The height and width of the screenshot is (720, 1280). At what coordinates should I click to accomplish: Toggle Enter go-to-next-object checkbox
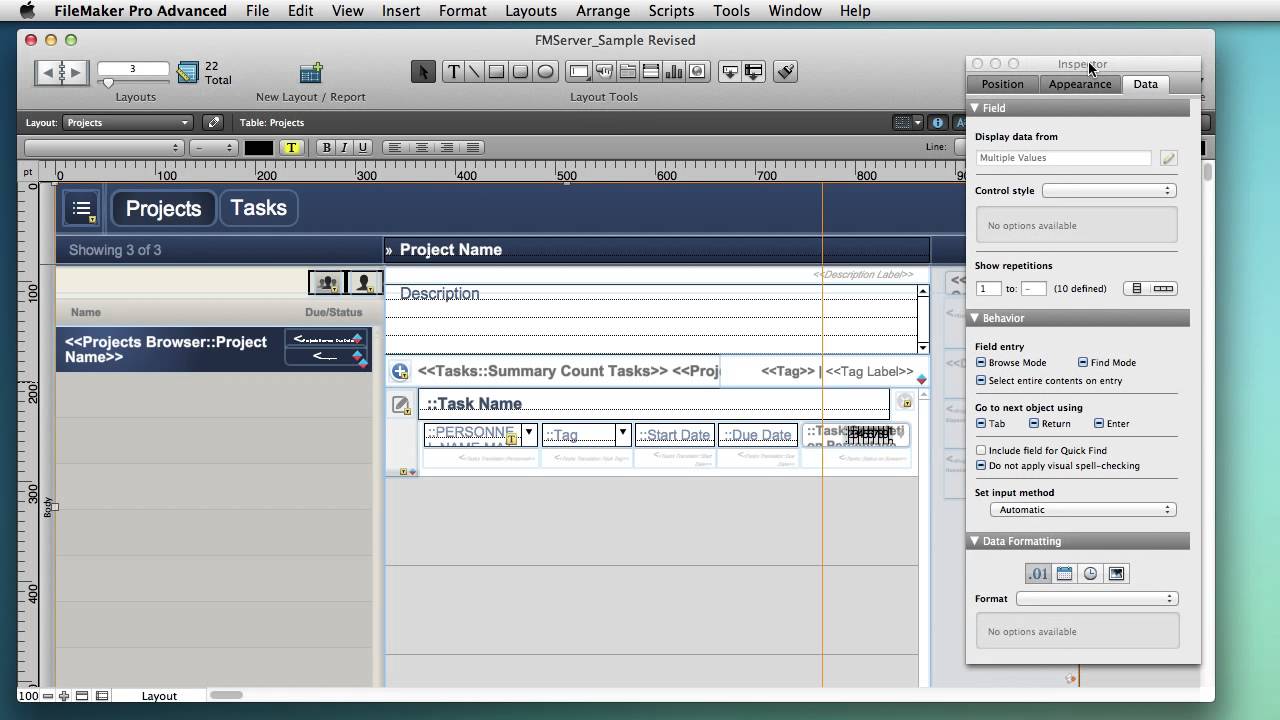(1099, 424)
